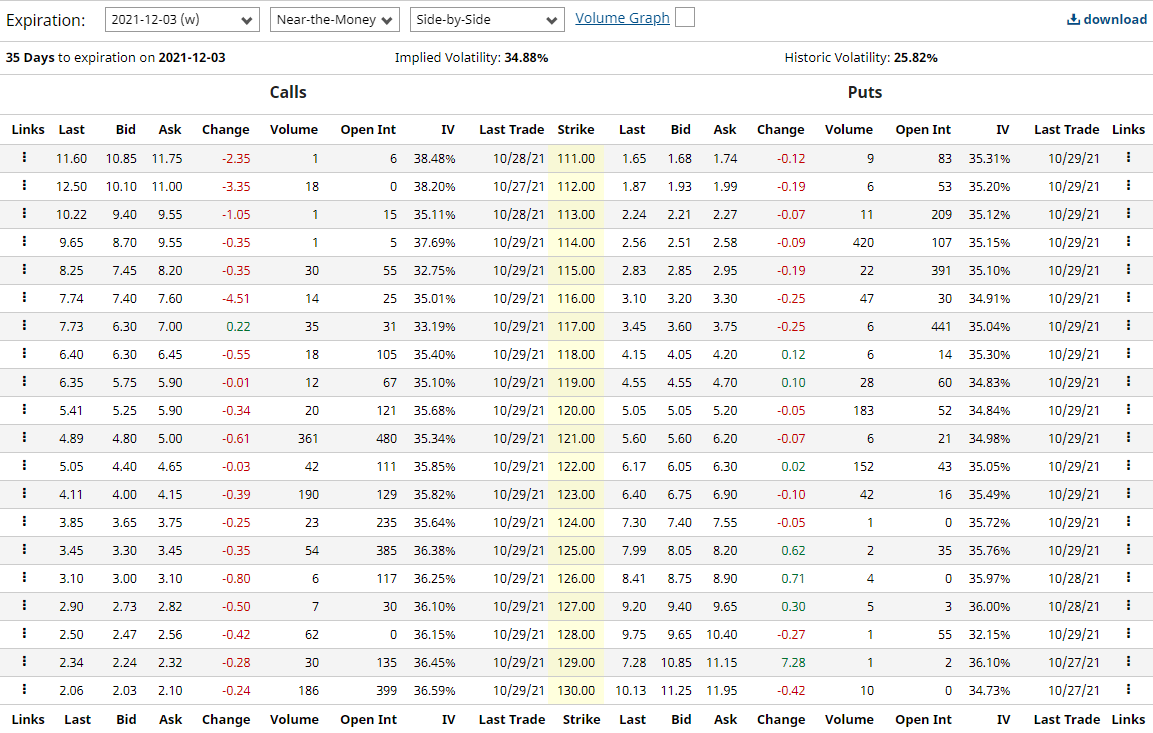Open the Expiration date dropdown
This screenshot has height=733, width=1153.
tap(181, 18)
